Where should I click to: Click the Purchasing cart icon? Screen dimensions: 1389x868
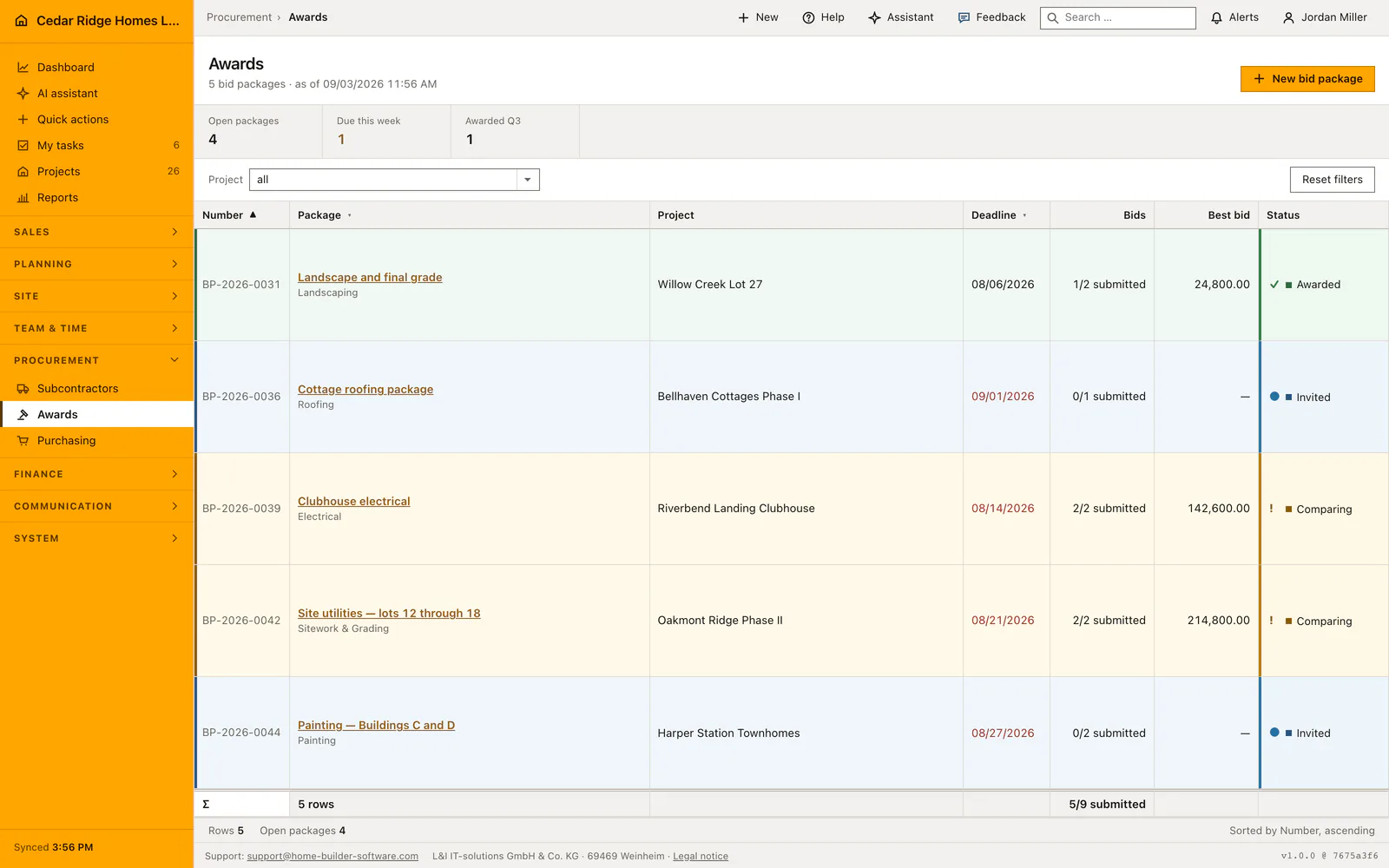(x=23, y=441)
